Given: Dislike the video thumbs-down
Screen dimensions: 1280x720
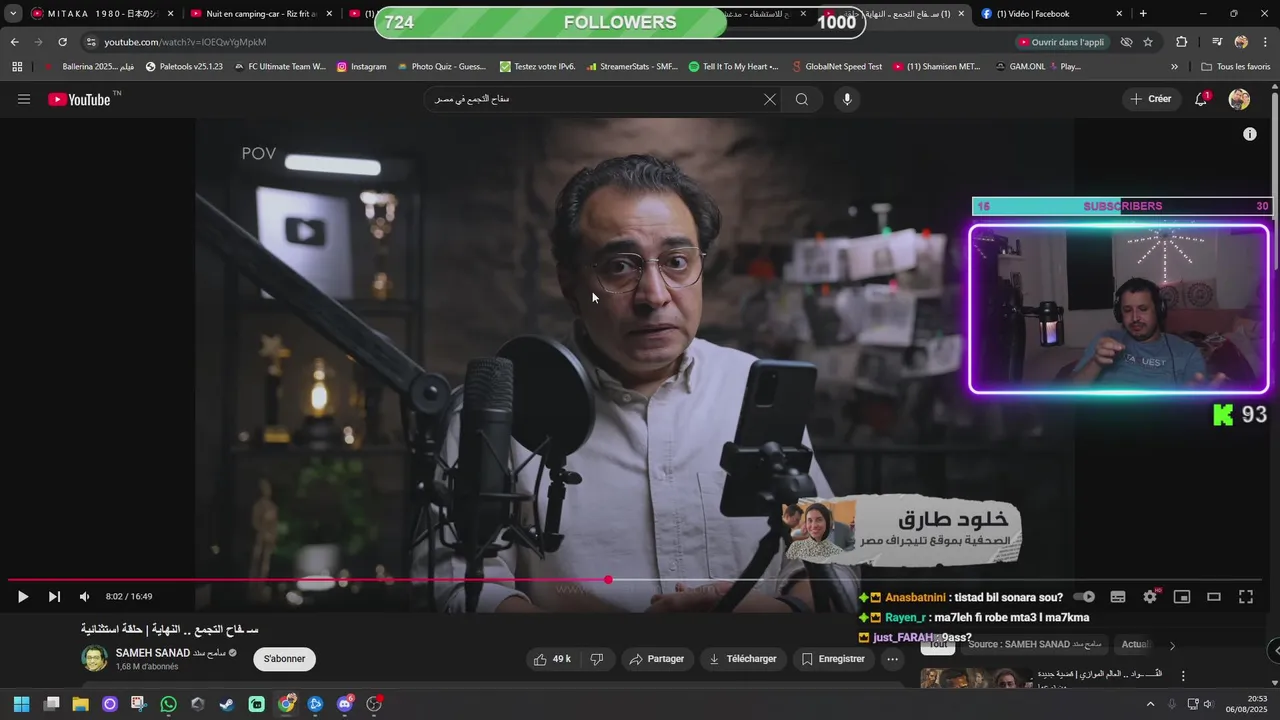Looking at the screenshot, I should click(597, 659).
